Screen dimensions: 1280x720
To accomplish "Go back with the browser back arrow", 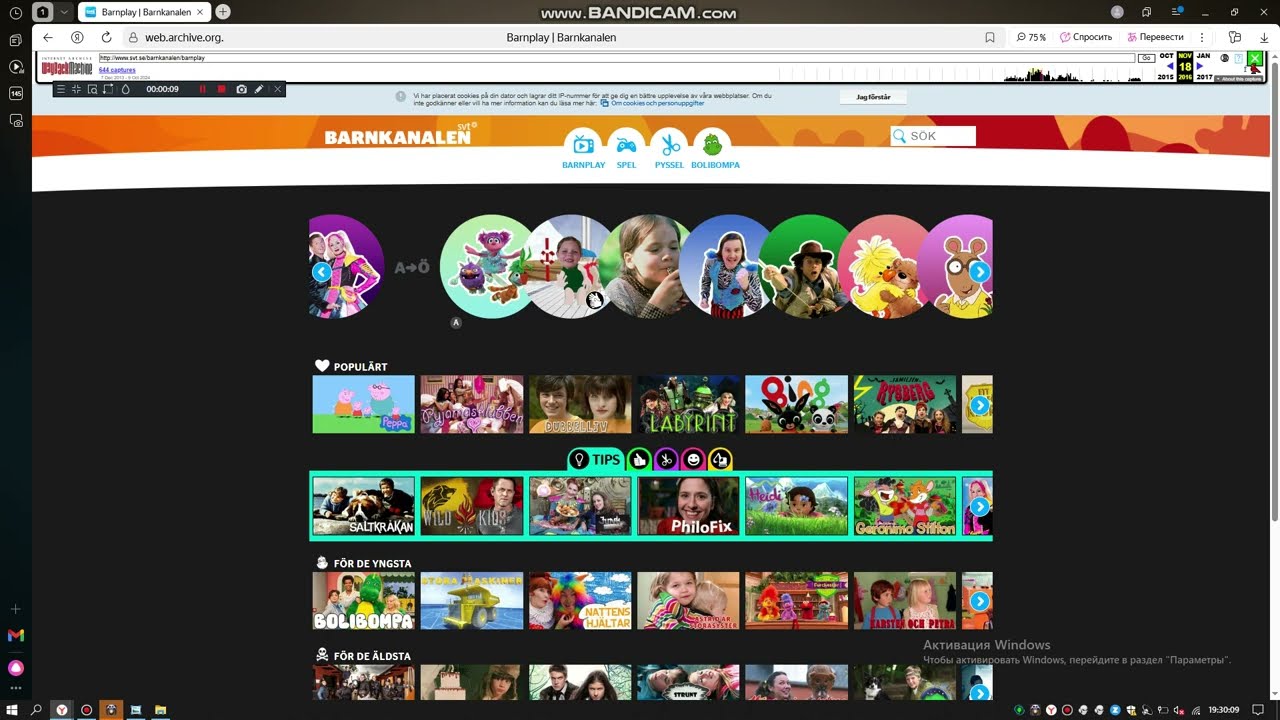I will click(x=47, y=37).
